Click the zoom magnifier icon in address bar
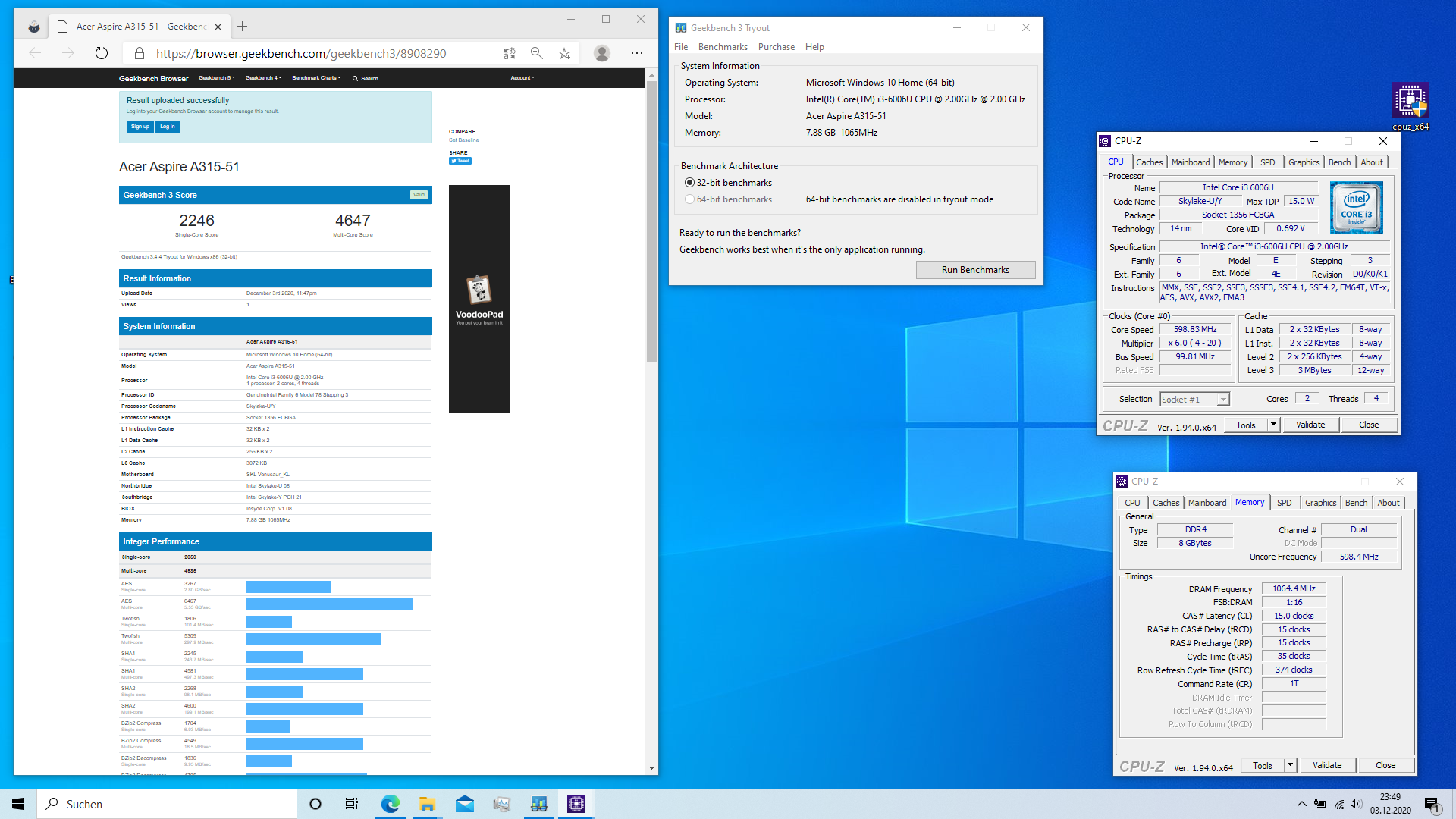The image size is (1456, 819). (x=537, y=53)
